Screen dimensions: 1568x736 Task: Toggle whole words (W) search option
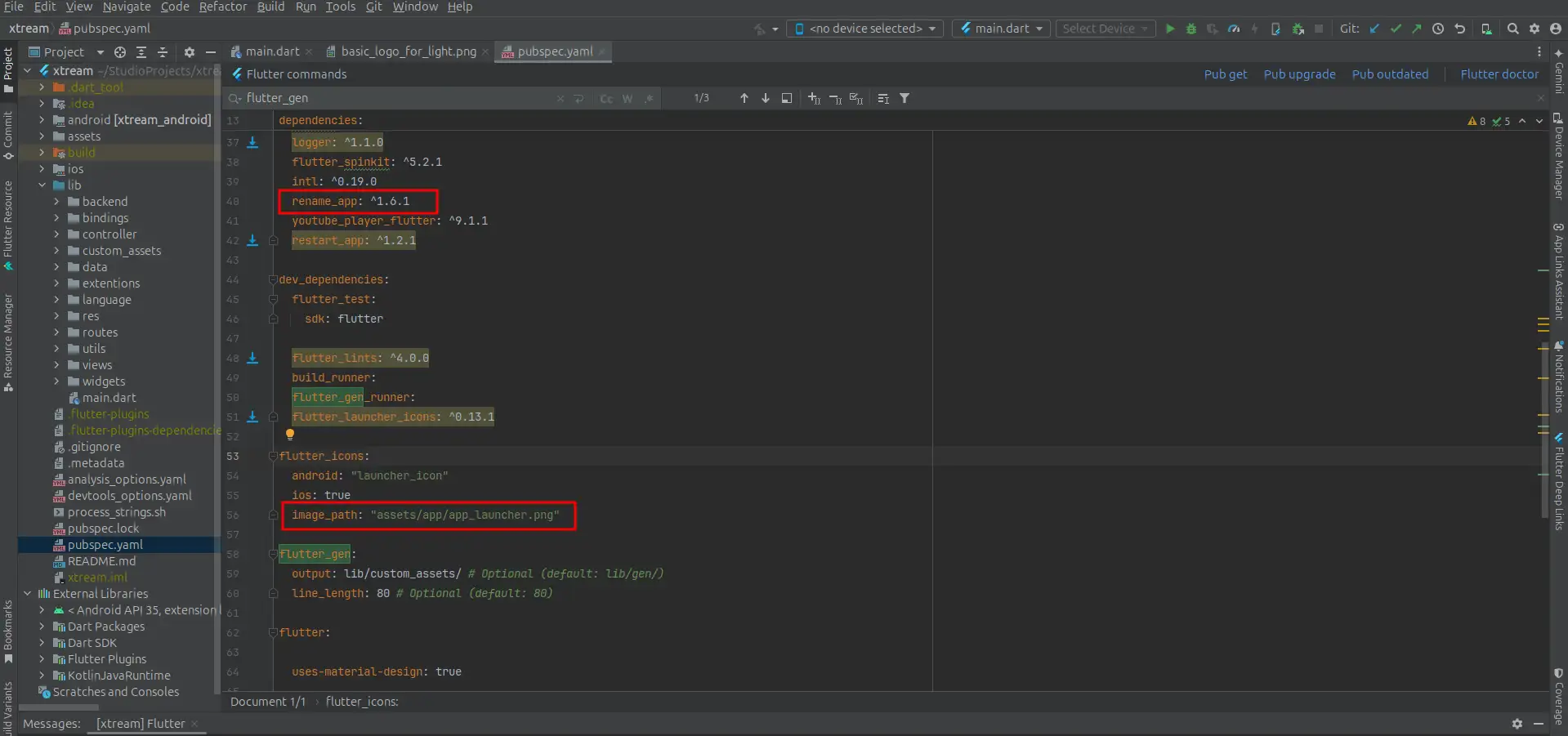[x=628, y=98]
